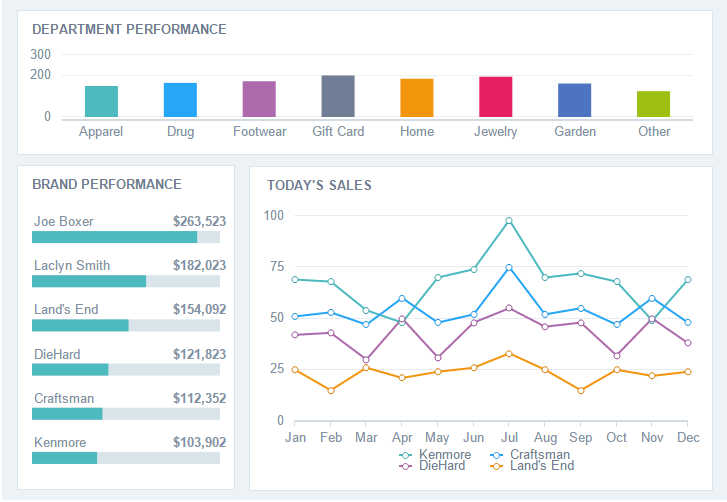Screen dimensions: 727x502
Task: Click the purple Footwear bar
Action: [259, 99]
